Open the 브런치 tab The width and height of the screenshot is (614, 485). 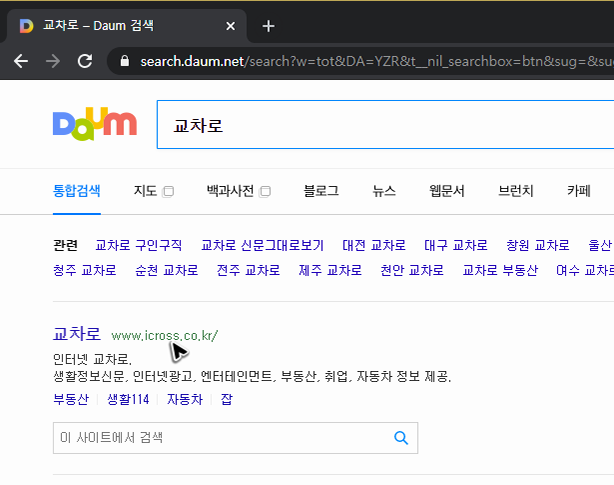coord(516,191)
